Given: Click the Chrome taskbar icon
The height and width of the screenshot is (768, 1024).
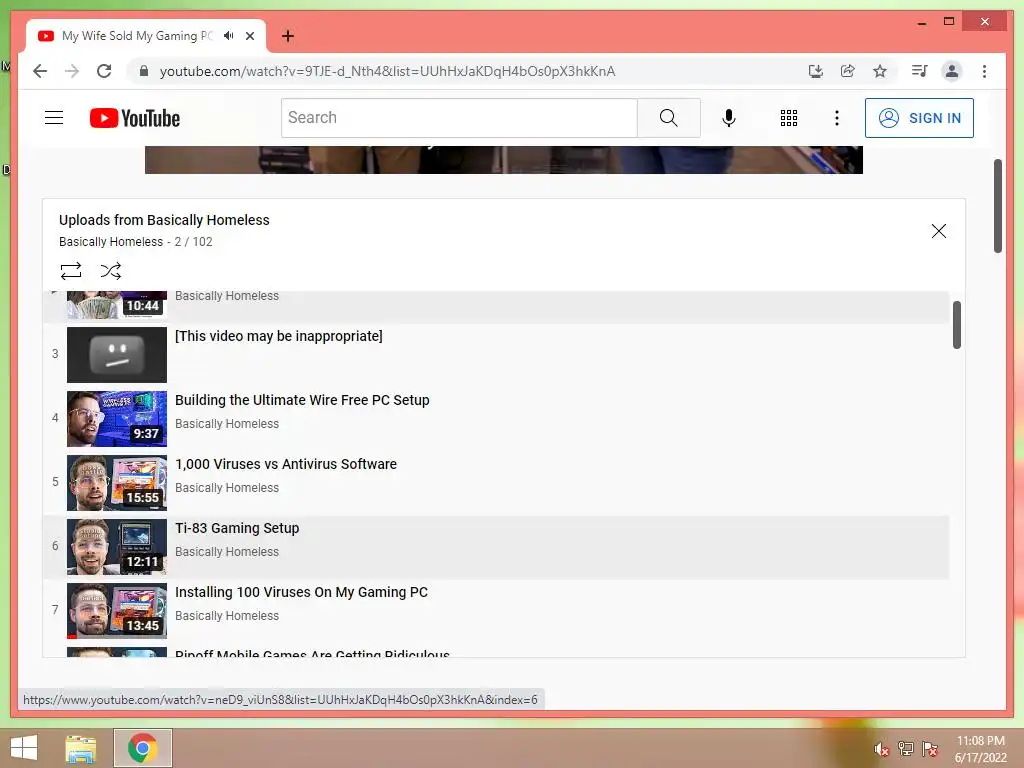Looking at the screenshot, I should pyautogui.click(x=142, y=748).
